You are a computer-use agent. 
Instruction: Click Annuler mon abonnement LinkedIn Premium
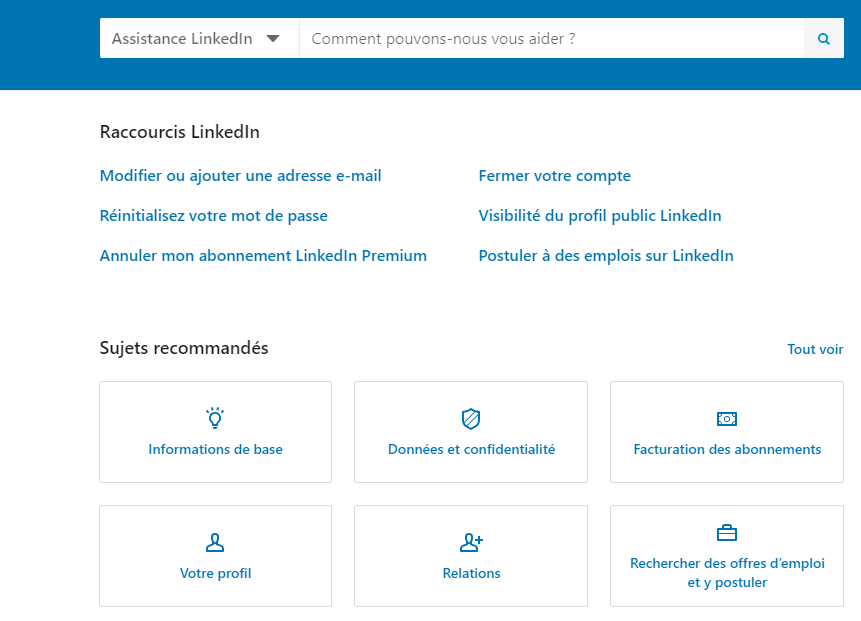263,255
